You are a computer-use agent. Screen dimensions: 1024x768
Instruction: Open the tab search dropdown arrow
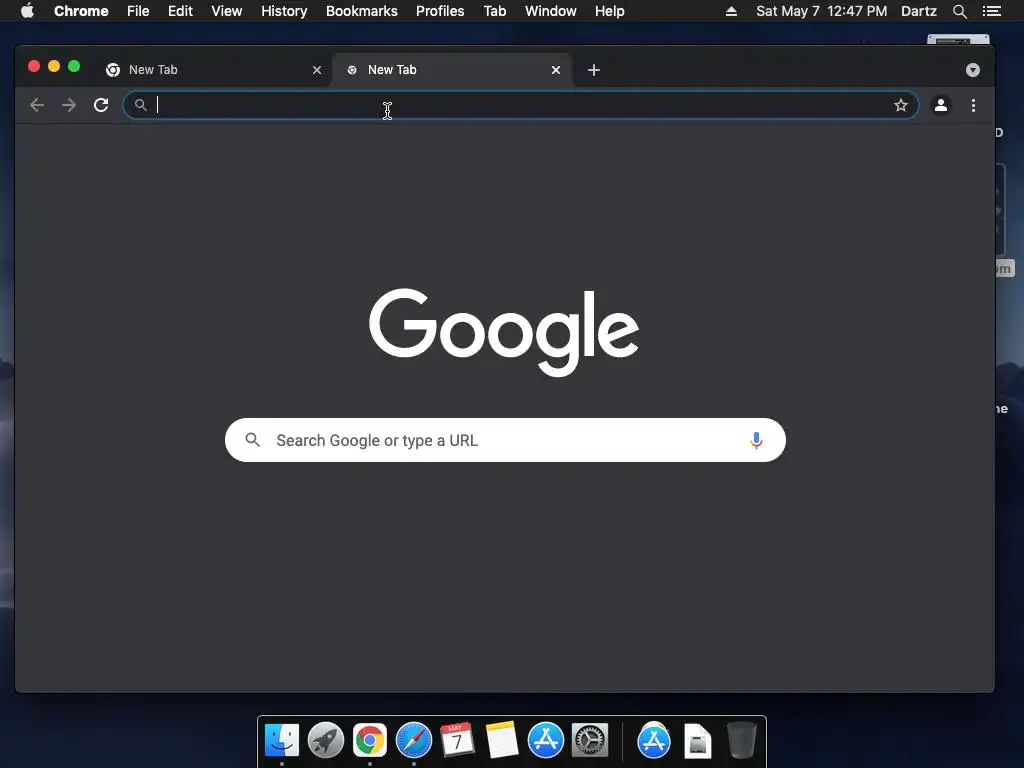point(972,70)
